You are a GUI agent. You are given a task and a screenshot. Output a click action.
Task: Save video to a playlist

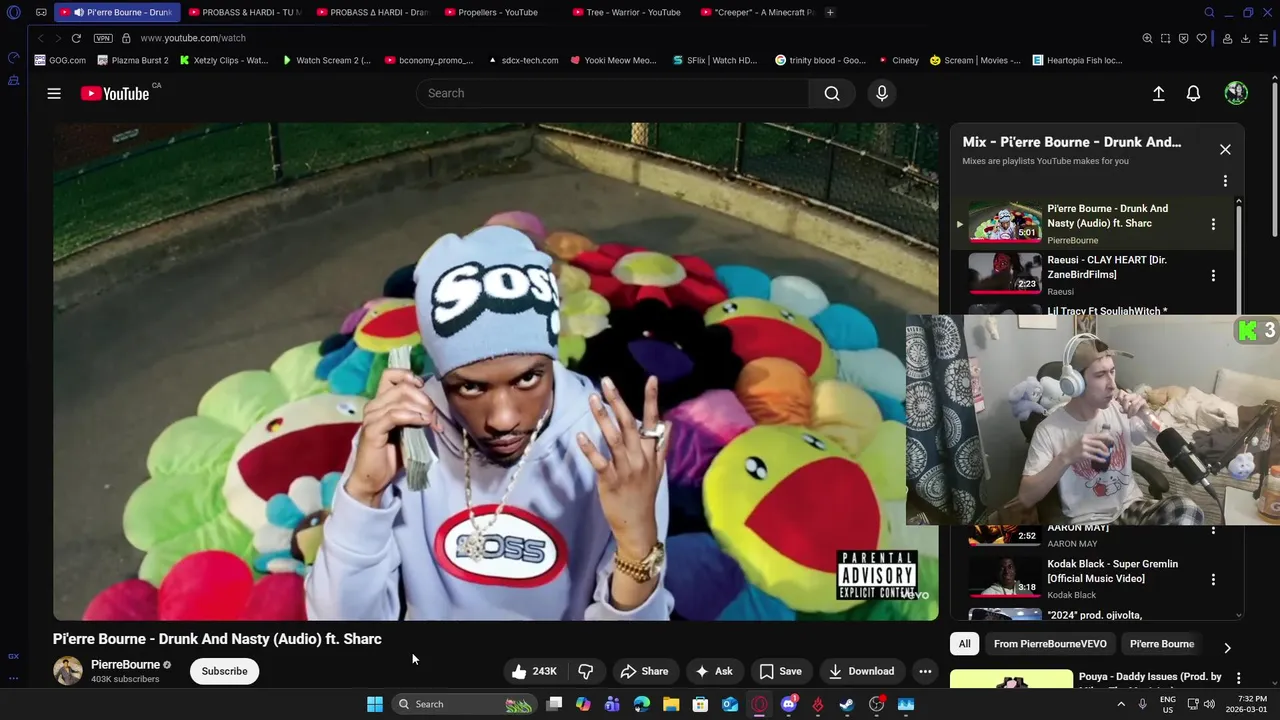[780, 671]
